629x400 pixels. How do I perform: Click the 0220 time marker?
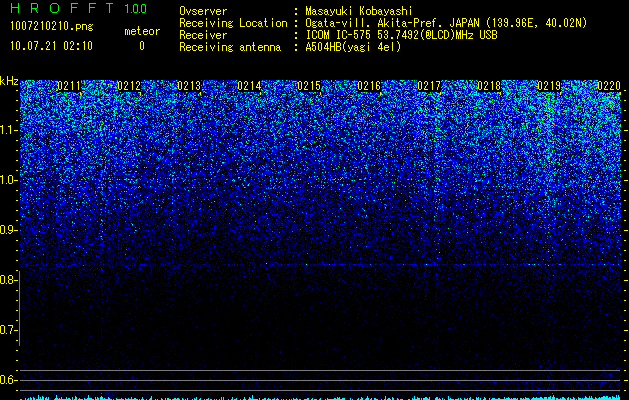(609, 86)
